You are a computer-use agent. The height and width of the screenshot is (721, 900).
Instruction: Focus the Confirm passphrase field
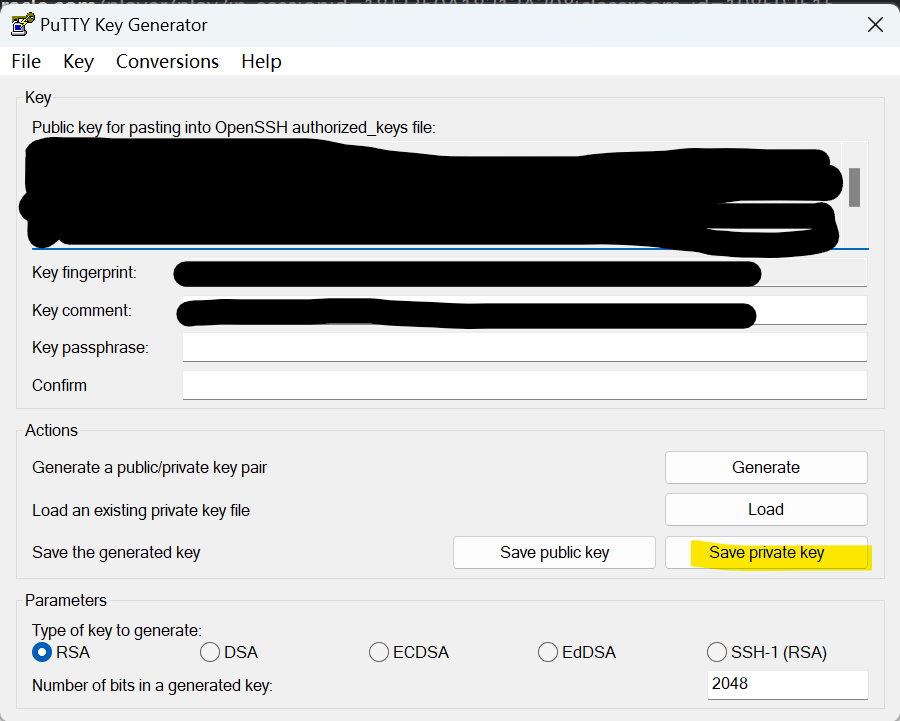(525, 385)
